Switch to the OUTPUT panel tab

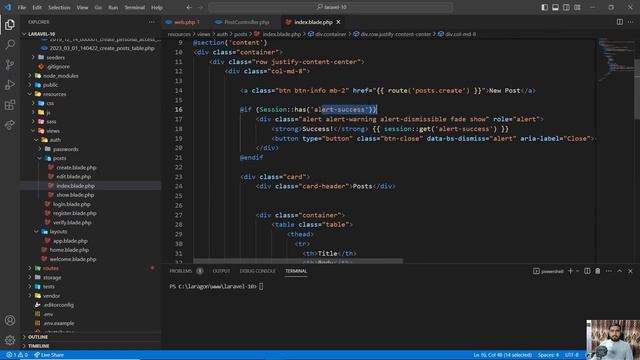pos(221,271)
